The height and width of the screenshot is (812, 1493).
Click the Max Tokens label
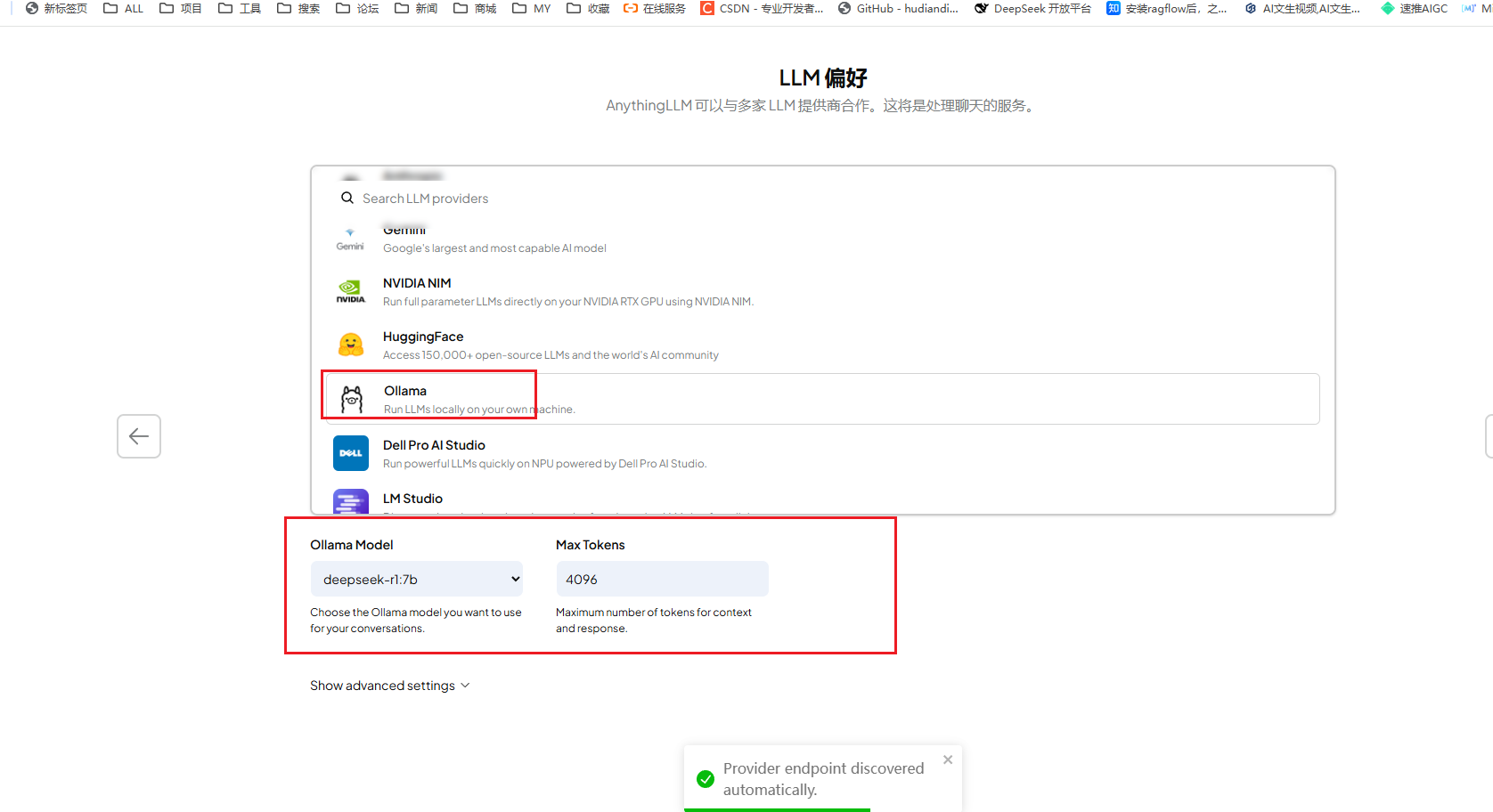tap(591, 545)
